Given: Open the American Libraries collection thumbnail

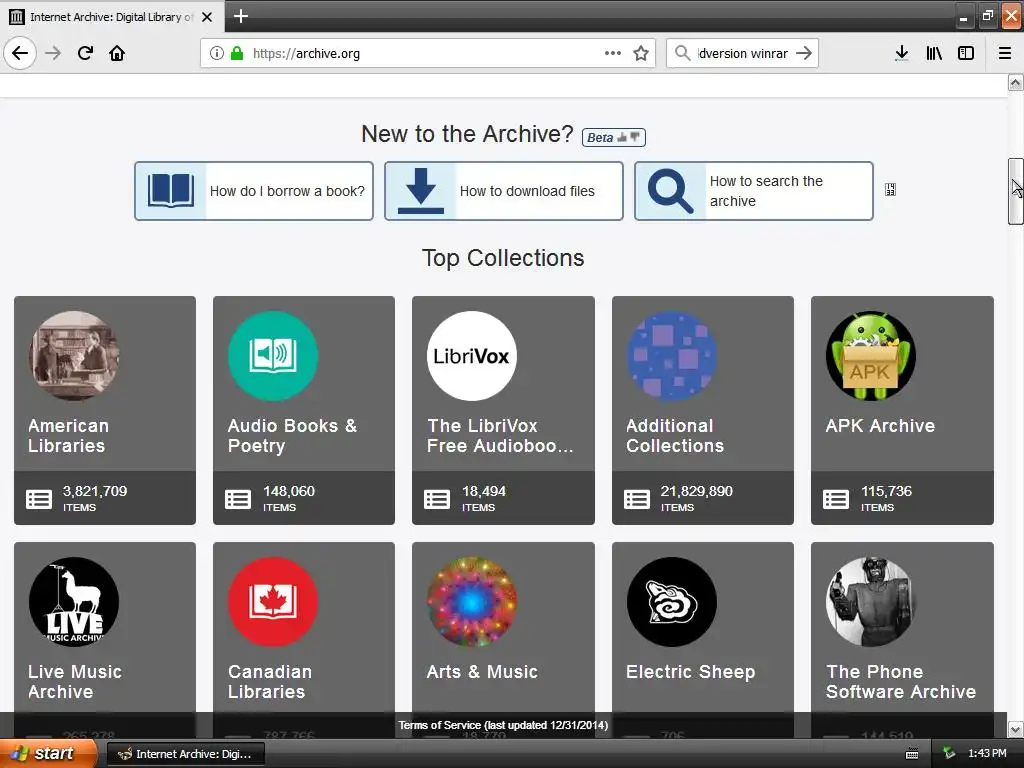Looking at the screenshot, I should point(74,356).
